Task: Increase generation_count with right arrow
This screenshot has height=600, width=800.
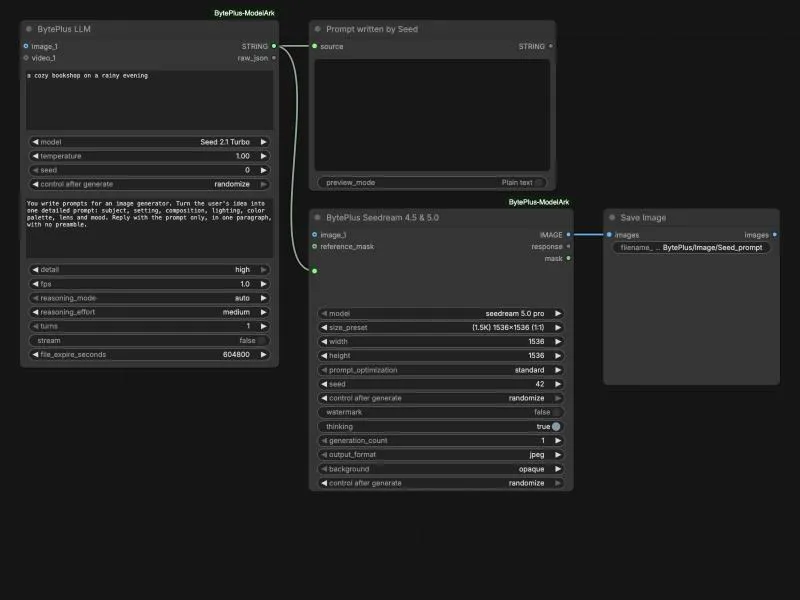Action: [x=558, y=440]
